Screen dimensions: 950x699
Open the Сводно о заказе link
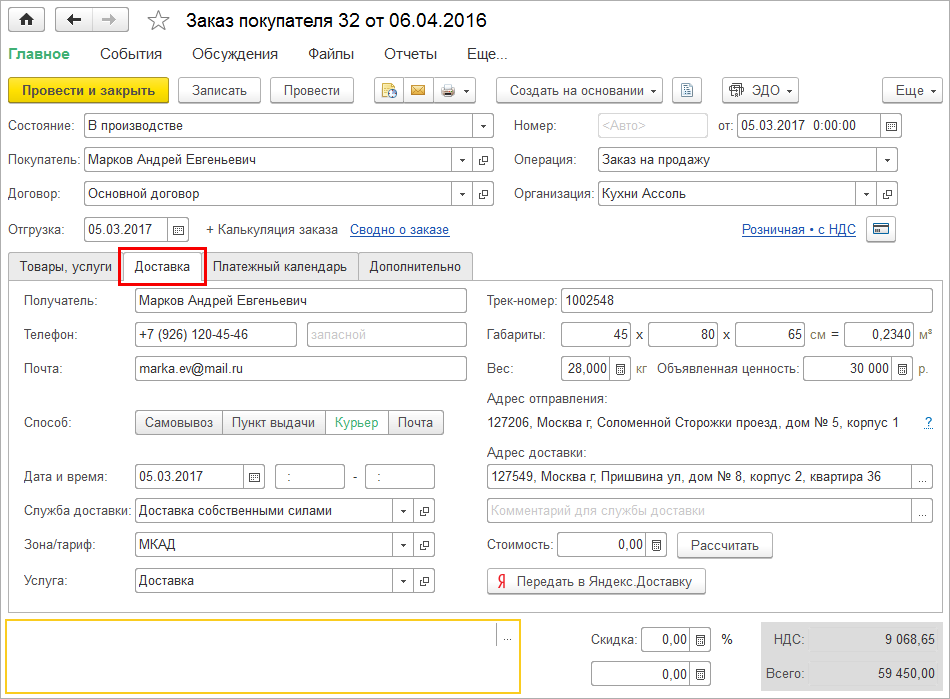click(399, 229)
